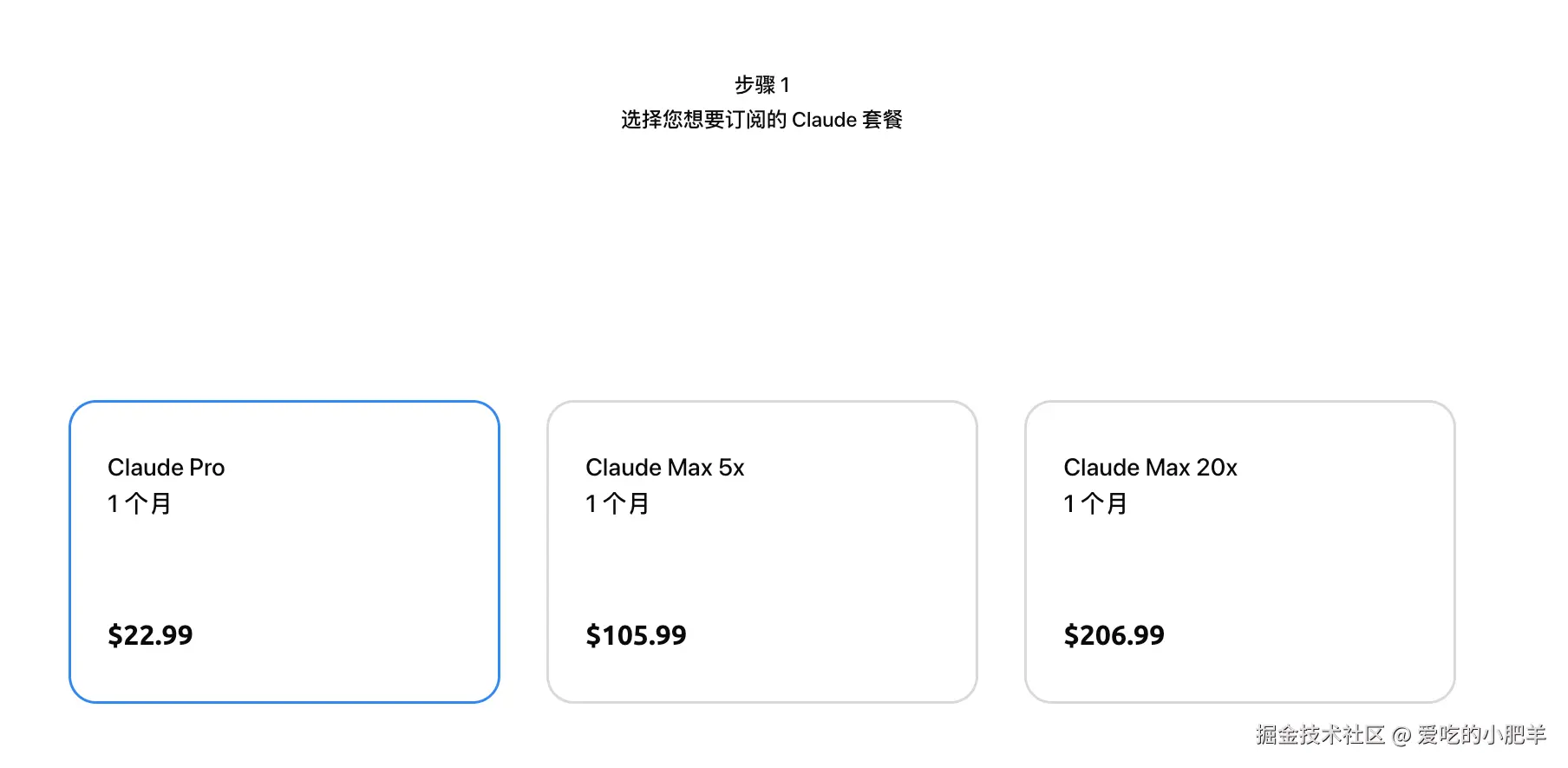
Task: Click the "Claude Max 20x" plan title
Action: coord(1150,468)
